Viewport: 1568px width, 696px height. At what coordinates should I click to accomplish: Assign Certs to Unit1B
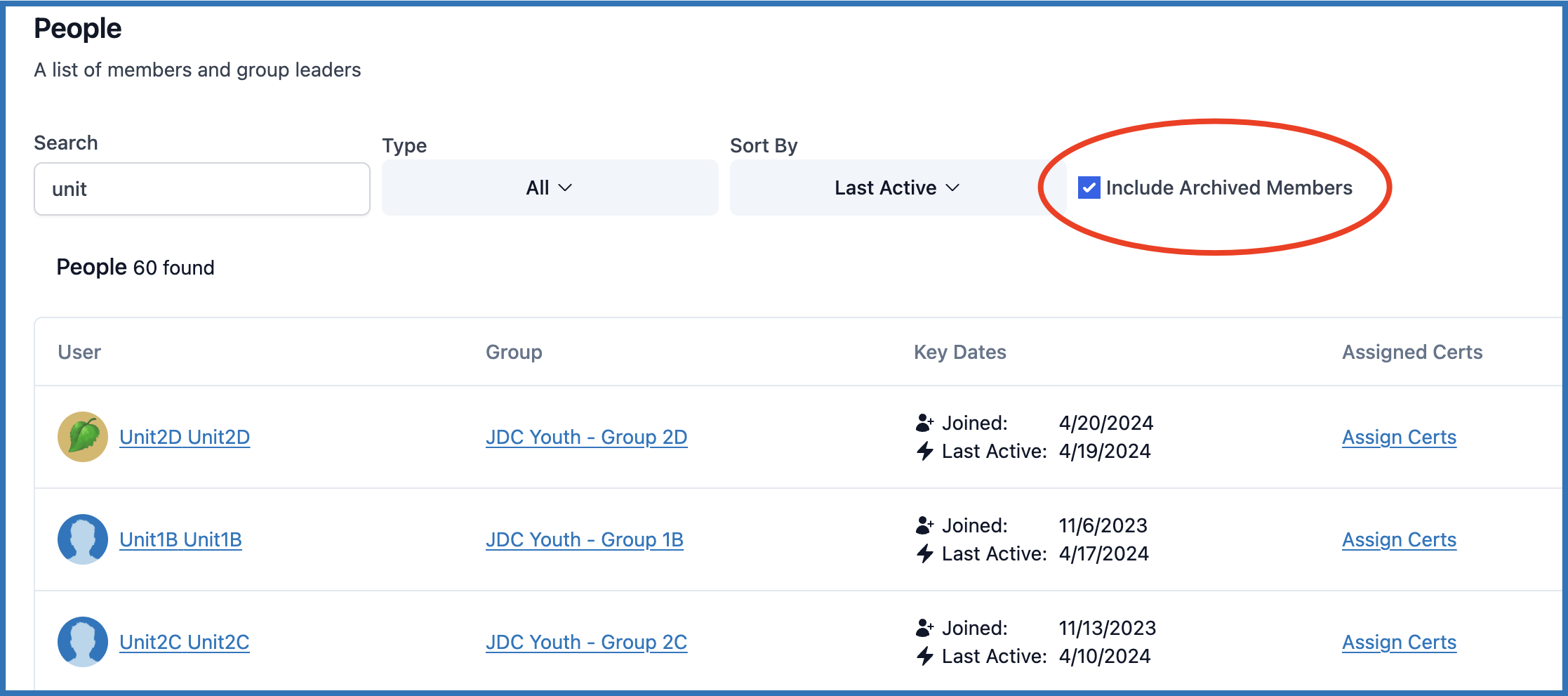[x=1399, y=539]
